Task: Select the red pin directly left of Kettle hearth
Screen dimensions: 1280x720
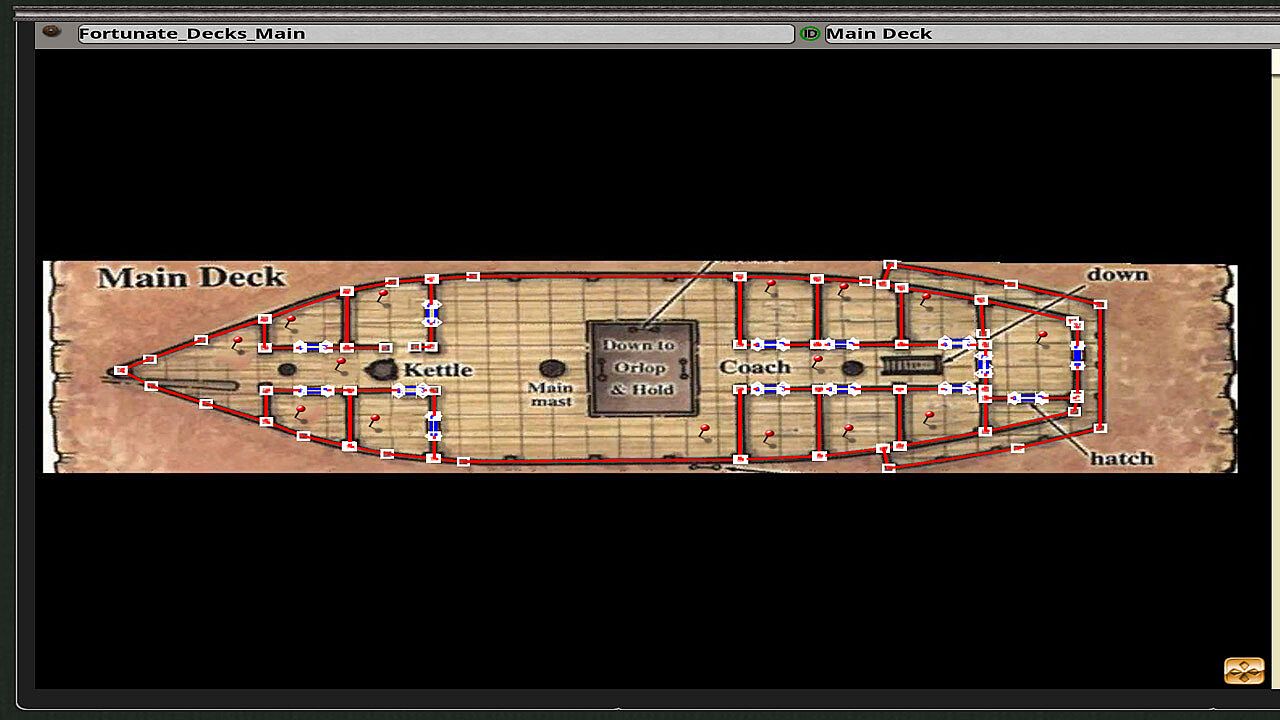Action: tap(340, 364)
